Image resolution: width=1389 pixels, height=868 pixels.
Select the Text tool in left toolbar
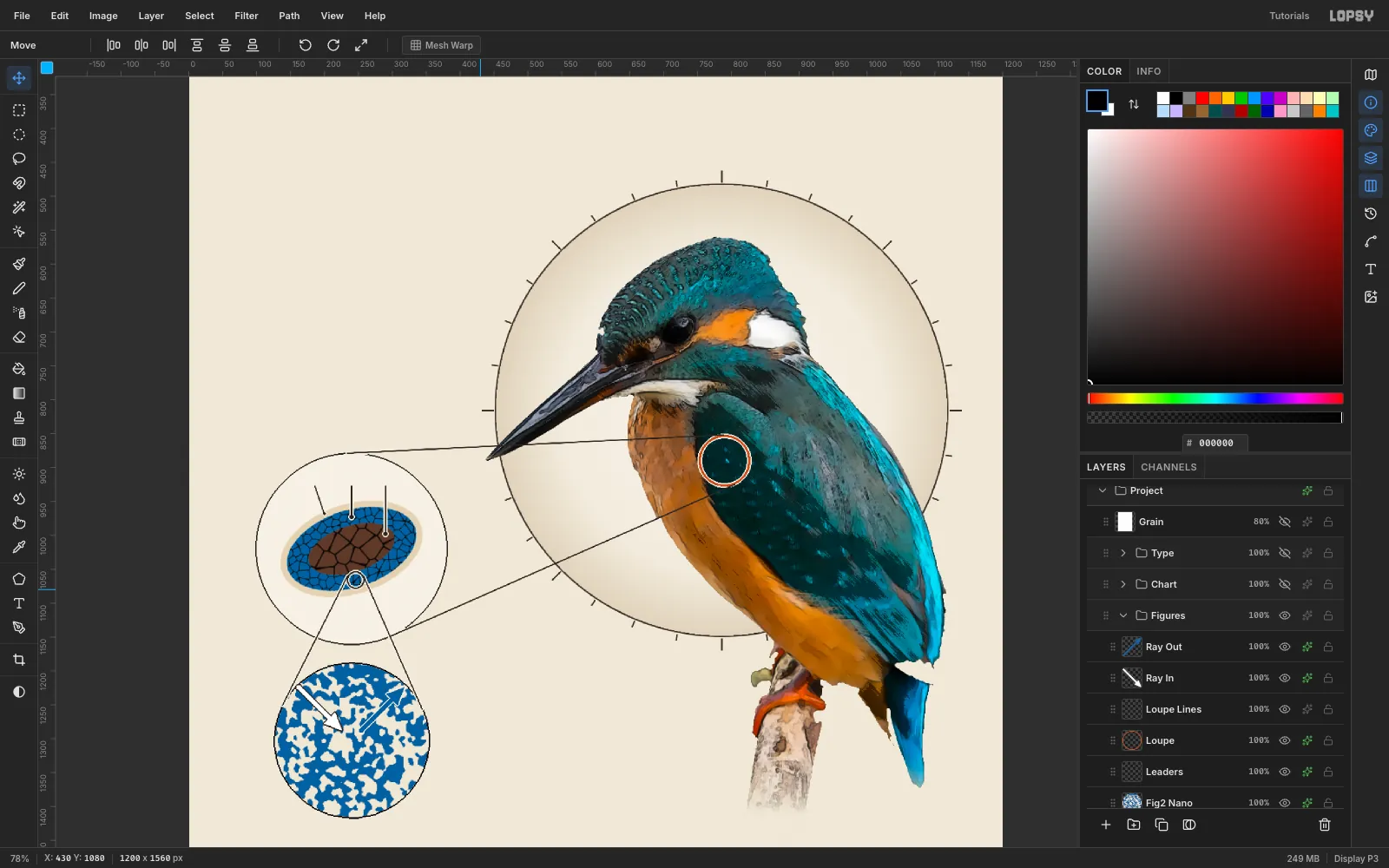[x=19, y=603]
